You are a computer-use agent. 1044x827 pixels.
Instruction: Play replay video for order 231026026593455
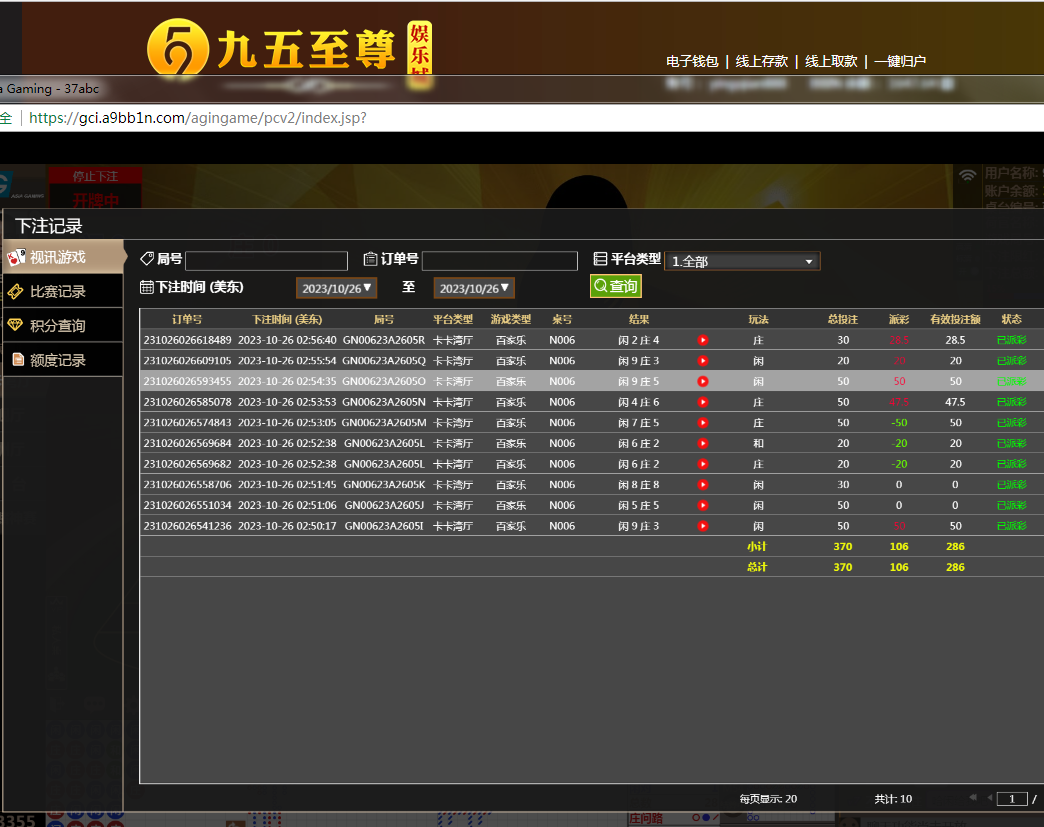[x=702, y=382]
